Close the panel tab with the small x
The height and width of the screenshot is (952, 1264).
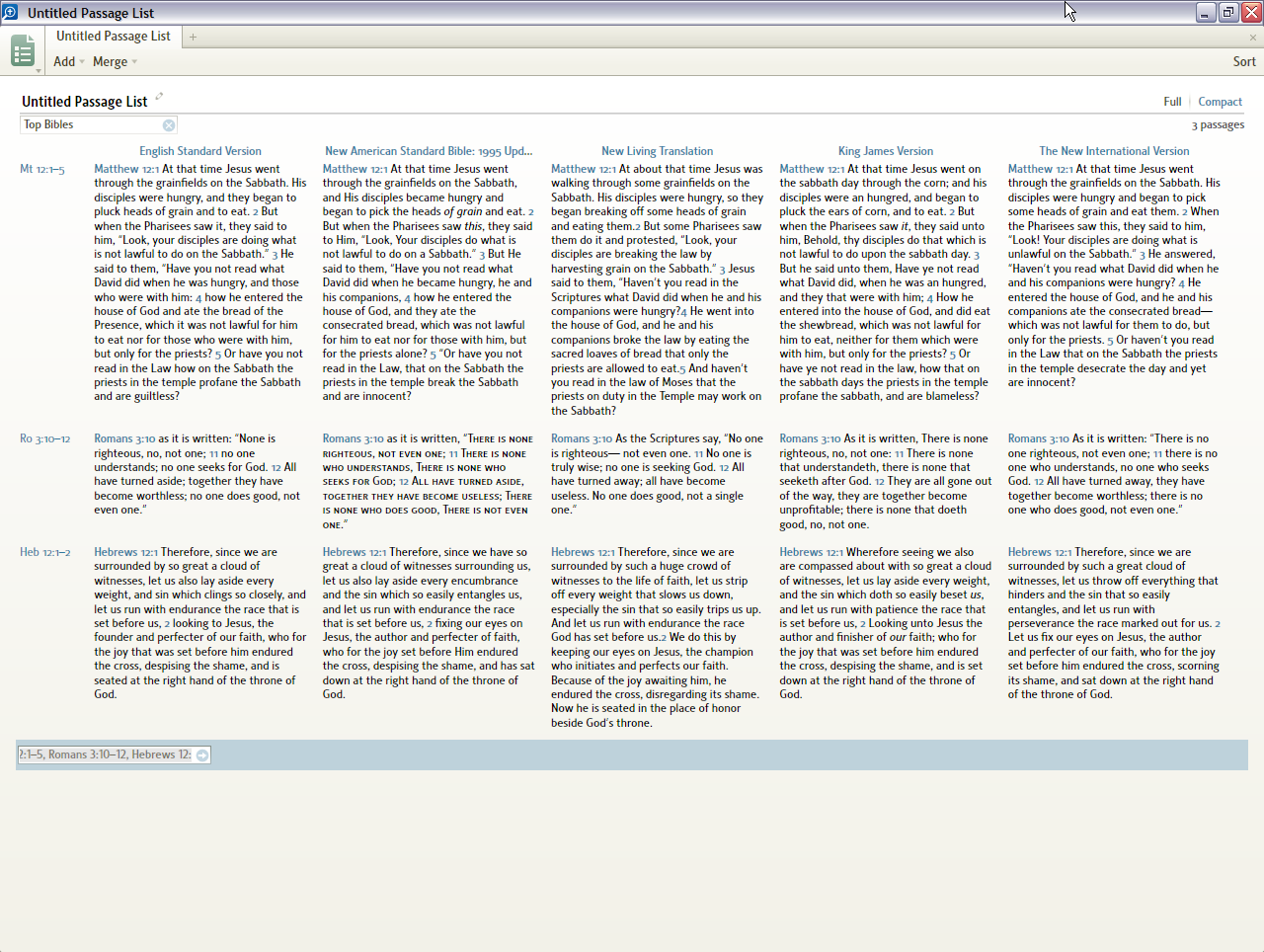pos(1253,38)
